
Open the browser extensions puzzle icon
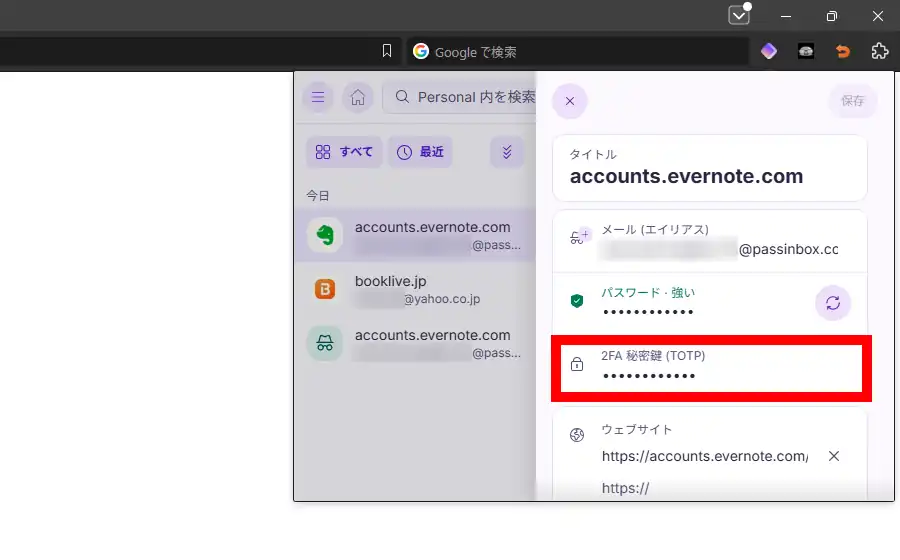[879, 51]
